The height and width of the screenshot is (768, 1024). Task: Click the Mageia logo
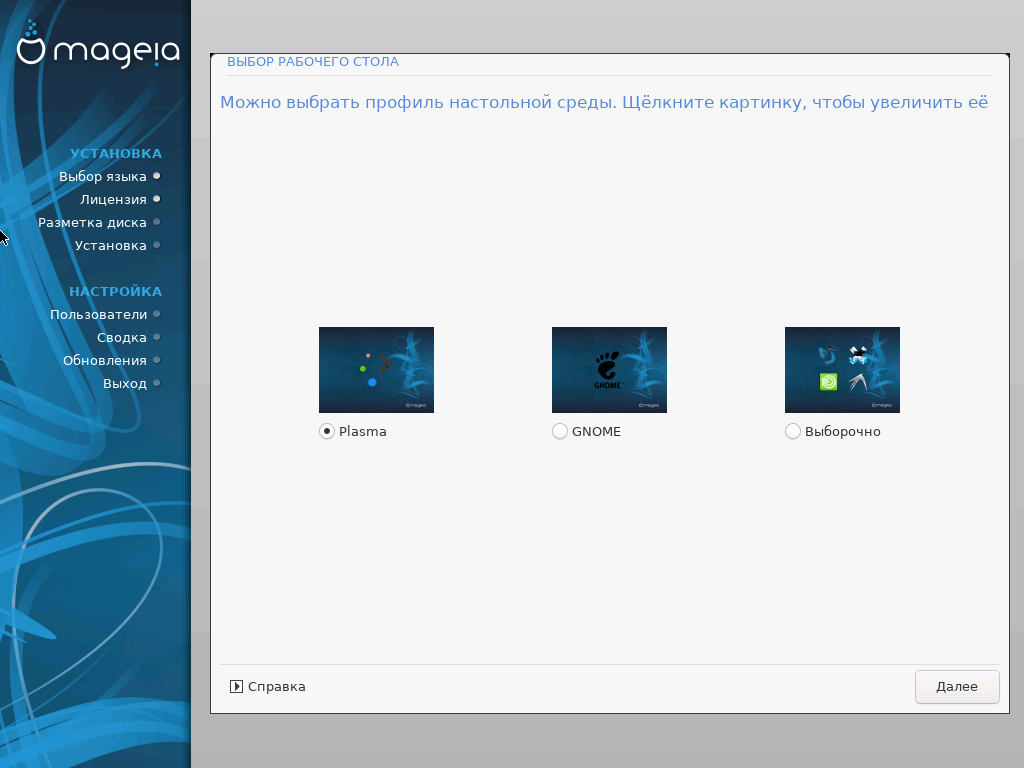pos(98,45)
